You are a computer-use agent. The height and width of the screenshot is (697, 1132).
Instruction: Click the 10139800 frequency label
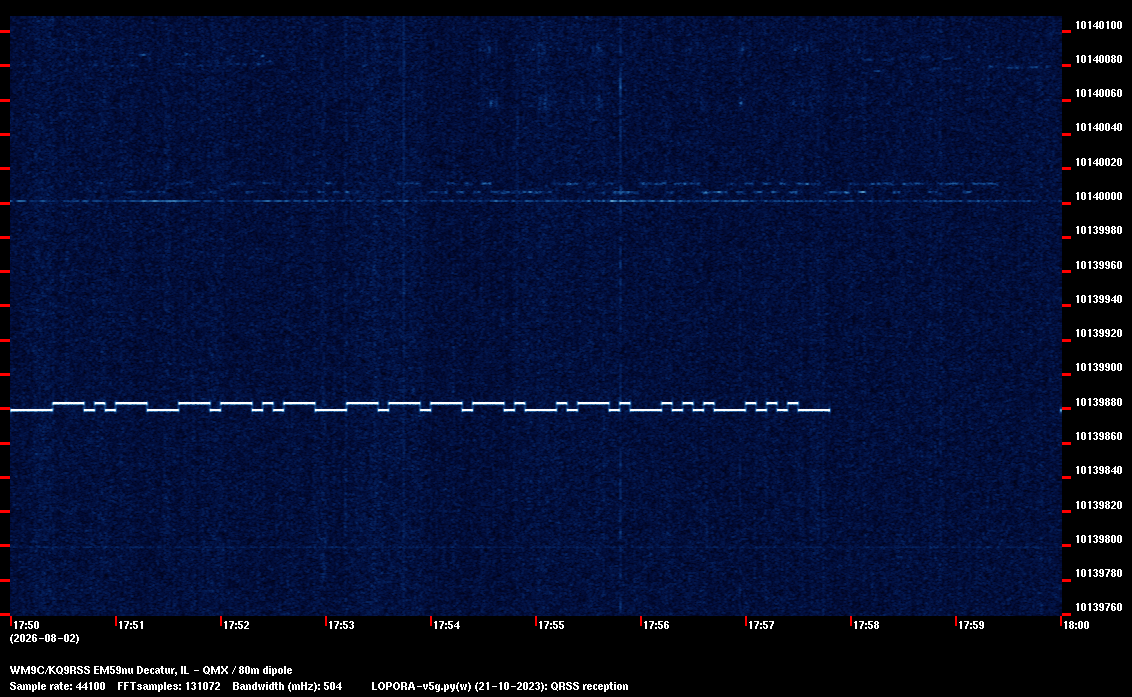[x=1098, y=539]
